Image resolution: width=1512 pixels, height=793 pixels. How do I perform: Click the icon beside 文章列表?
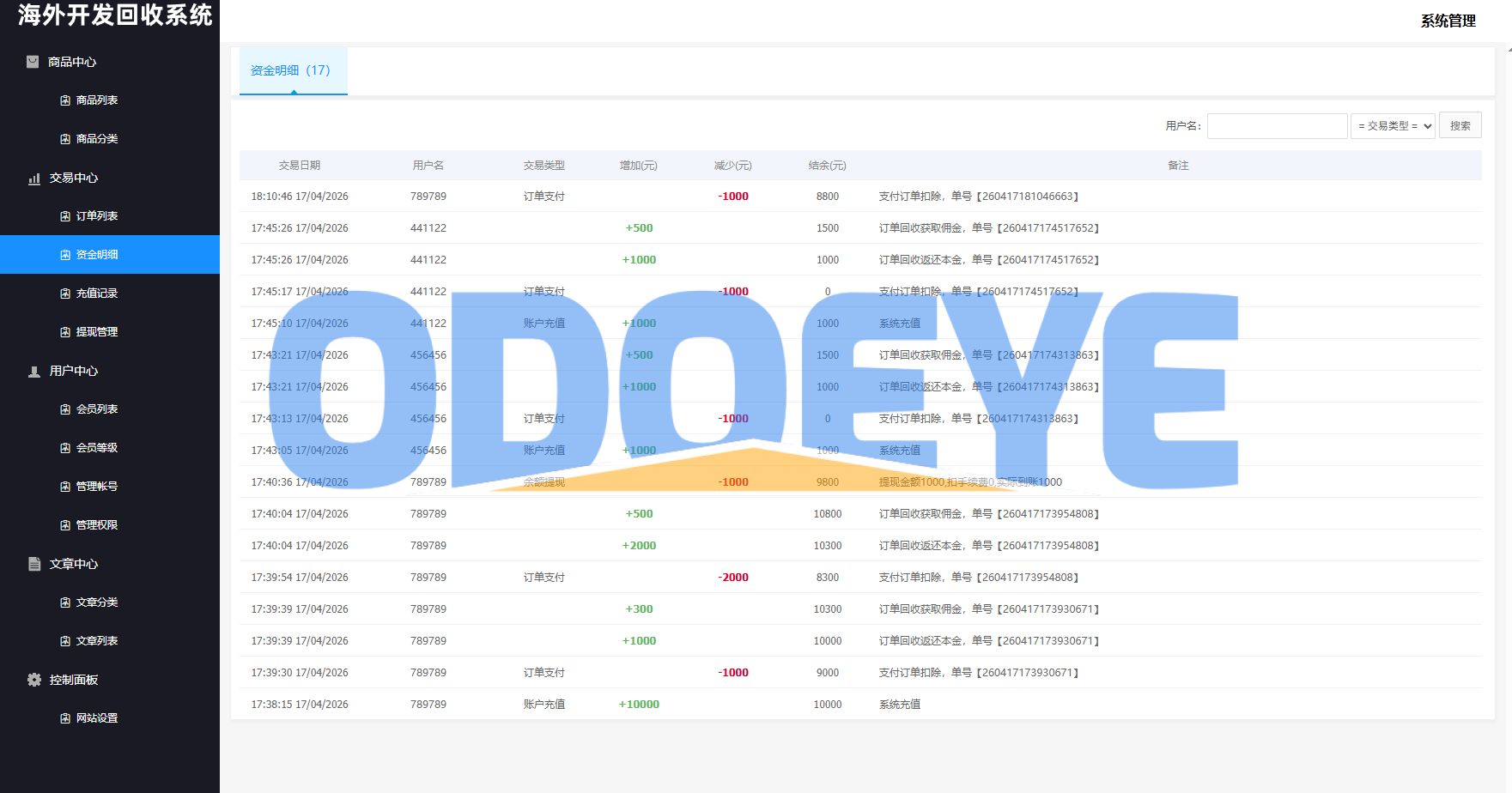[x=65, y=641]
